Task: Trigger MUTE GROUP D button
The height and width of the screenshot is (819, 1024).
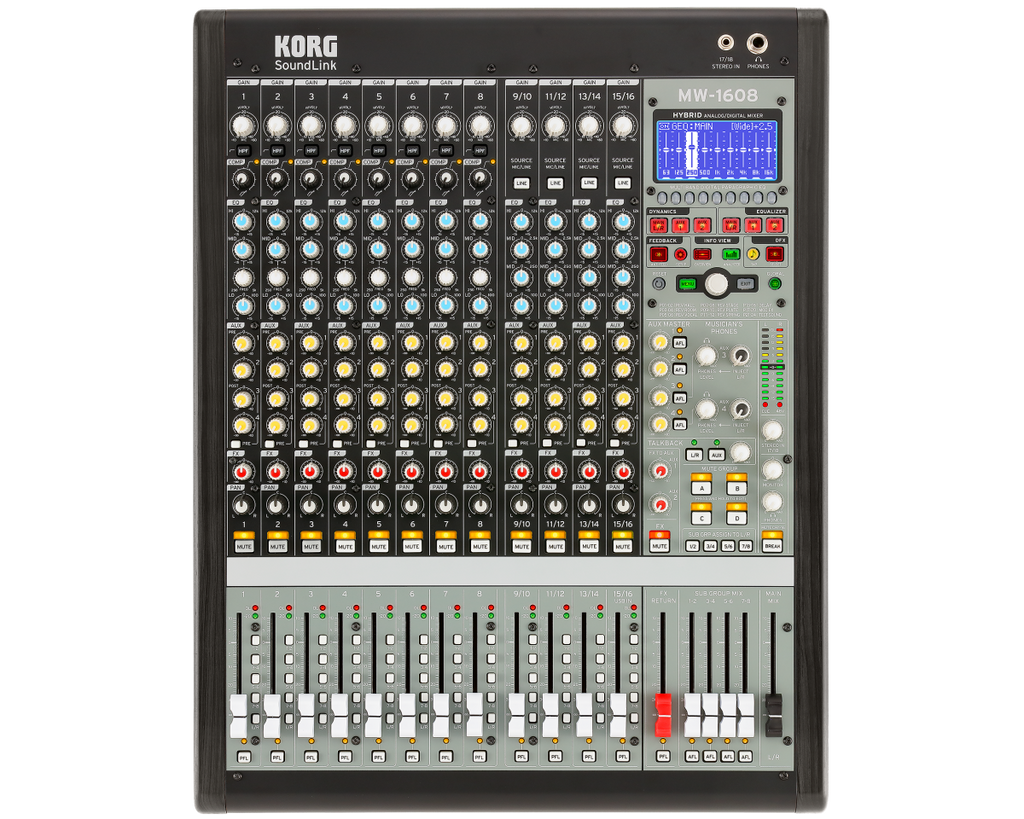Action: pos(737,518)
